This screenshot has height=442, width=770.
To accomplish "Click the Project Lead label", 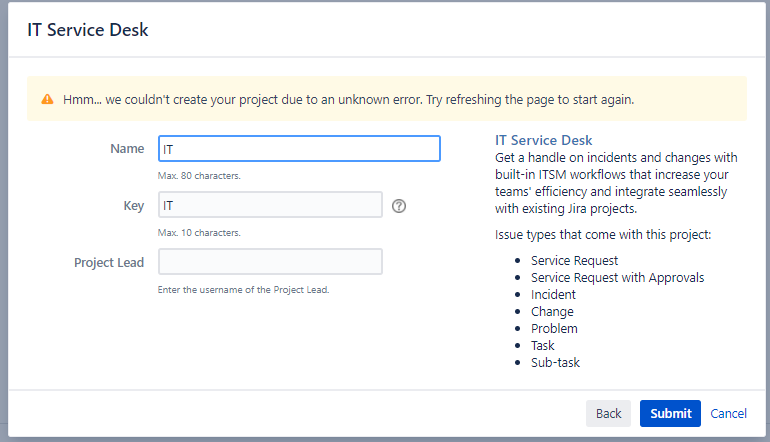I will [x=109, y=263].
